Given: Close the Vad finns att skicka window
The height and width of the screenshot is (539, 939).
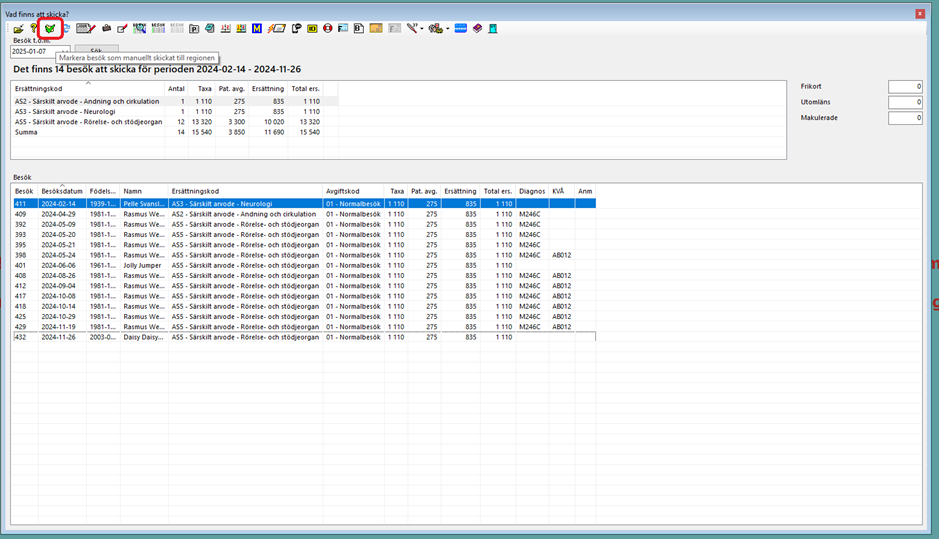Looking at the screenshot, I should [x=920, y=13].
